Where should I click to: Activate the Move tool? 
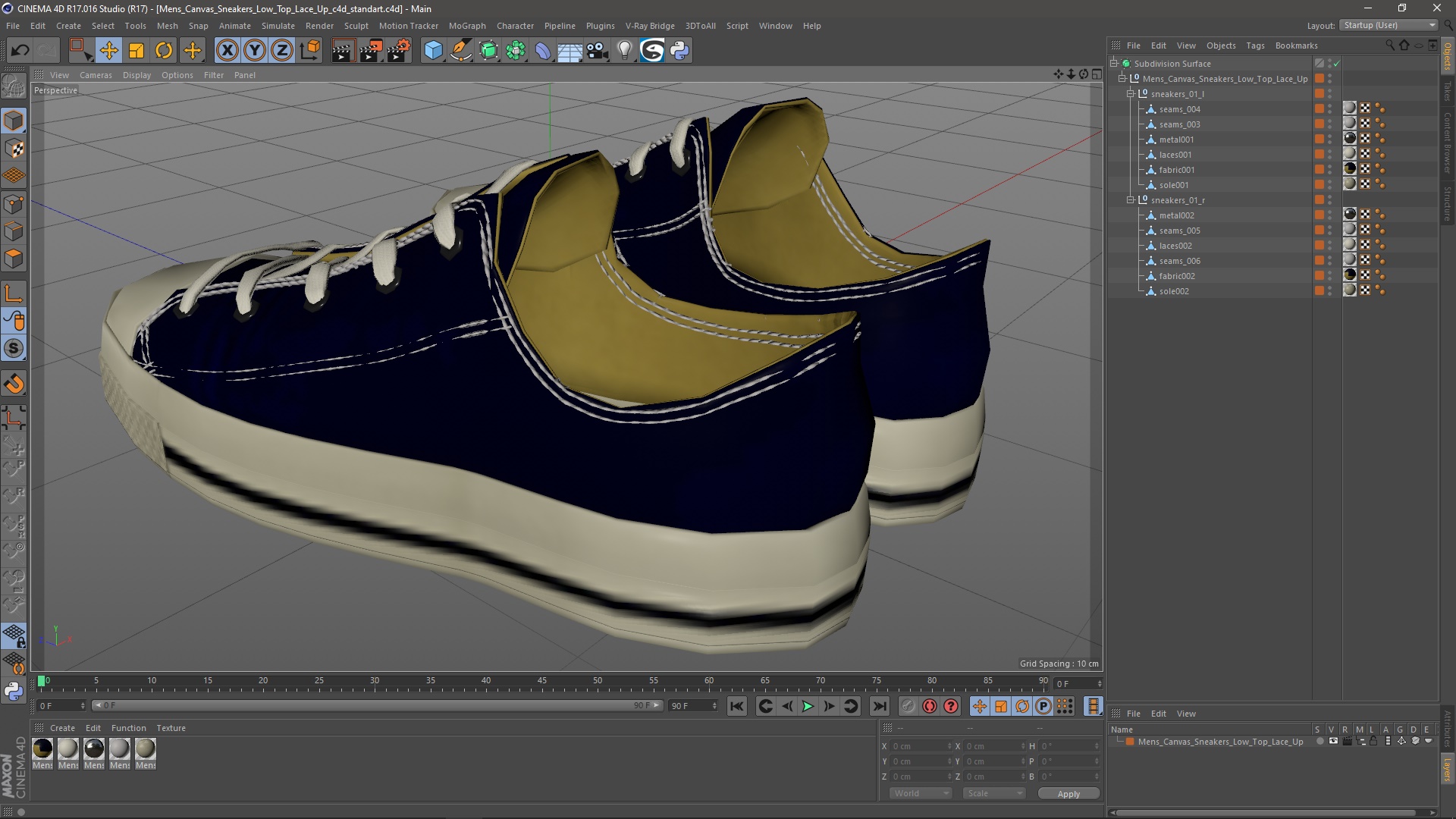[108, 51]
